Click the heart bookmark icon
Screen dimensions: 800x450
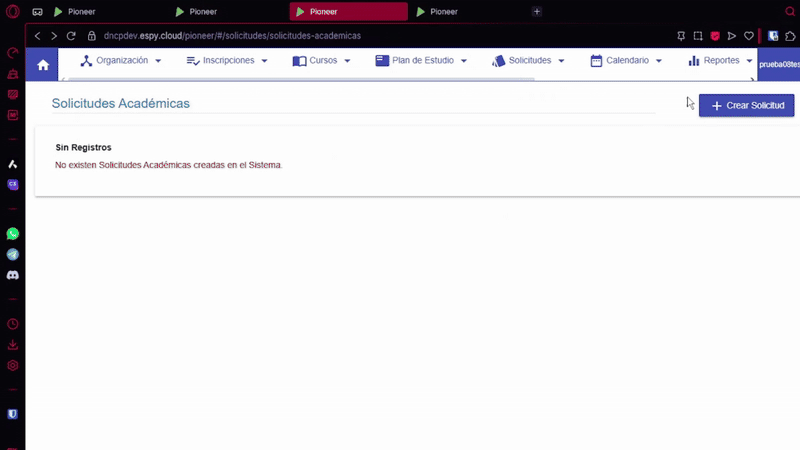(x=748, y=36)
